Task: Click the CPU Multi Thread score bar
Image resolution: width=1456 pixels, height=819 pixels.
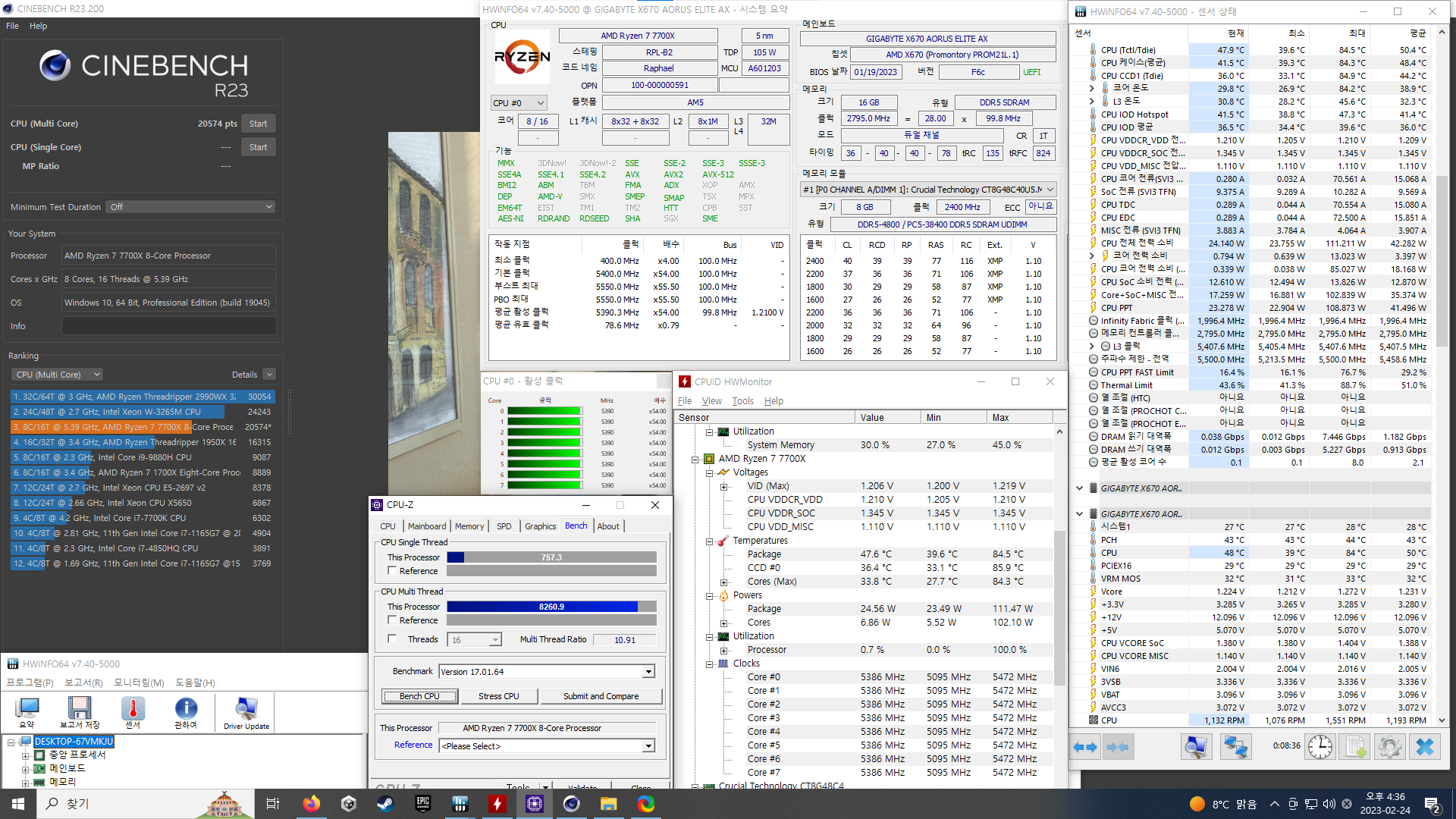Action: (551, 607)
